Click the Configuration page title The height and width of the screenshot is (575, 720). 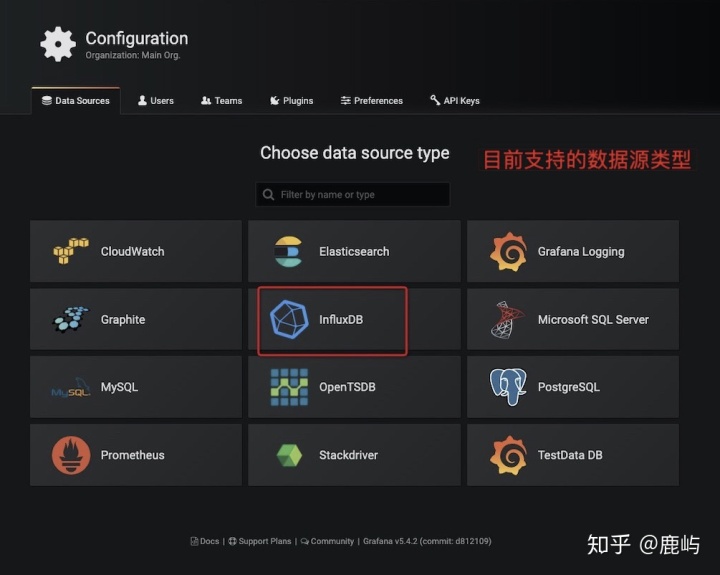click(x=137, y=38)
